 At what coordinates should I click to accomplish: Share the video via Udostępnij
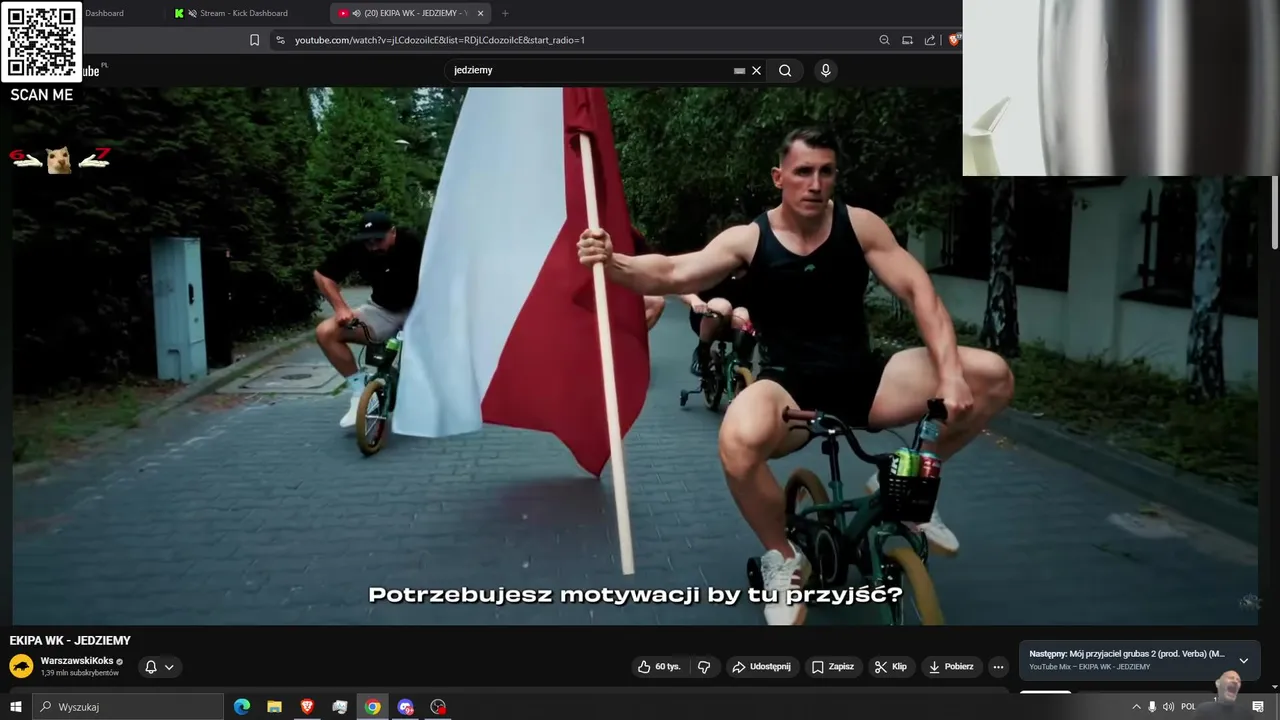(761, 667)
